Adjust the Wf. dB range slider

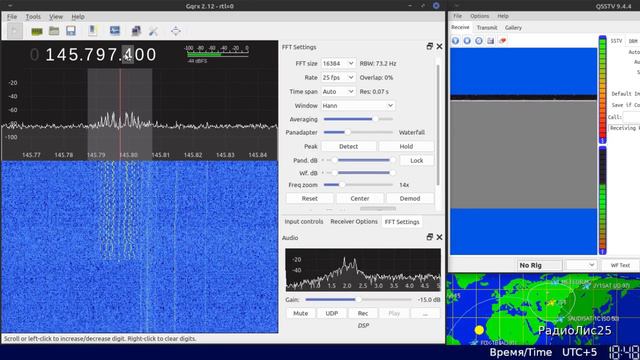coord(358,173)
